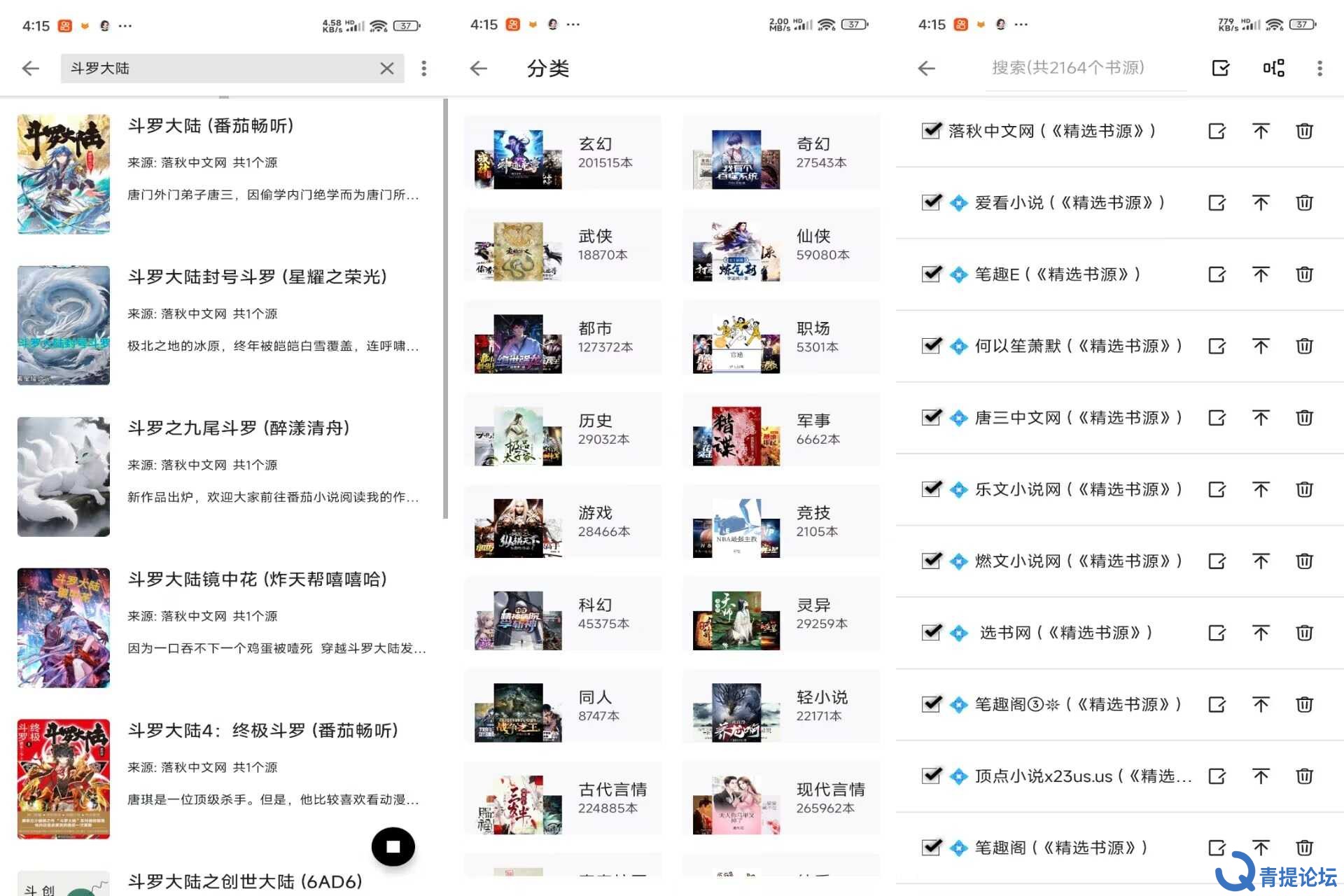Uncheck the 爱看小说 source checkbox
Screen dimensions: 1344x896
coord(931,202)
